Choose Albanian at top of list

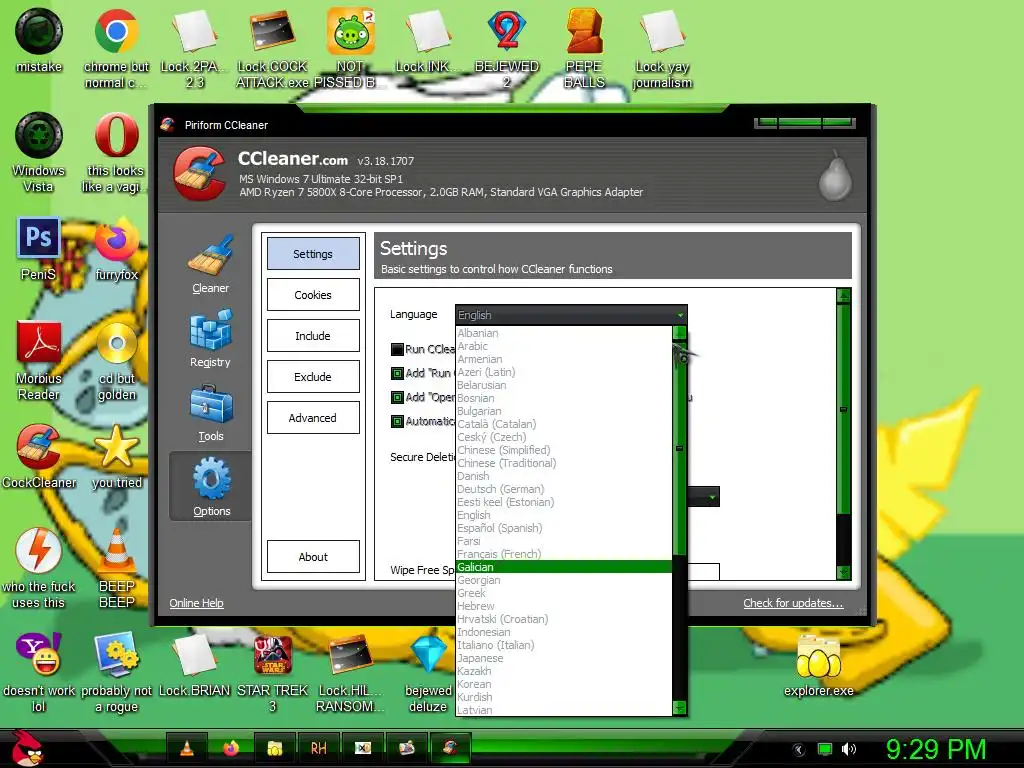[x=564, y=333]
